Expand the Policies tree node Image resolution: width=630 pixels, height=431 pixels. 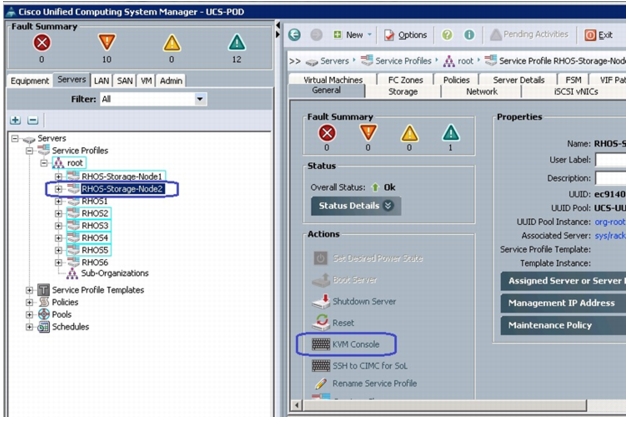(x=29, y=302)
